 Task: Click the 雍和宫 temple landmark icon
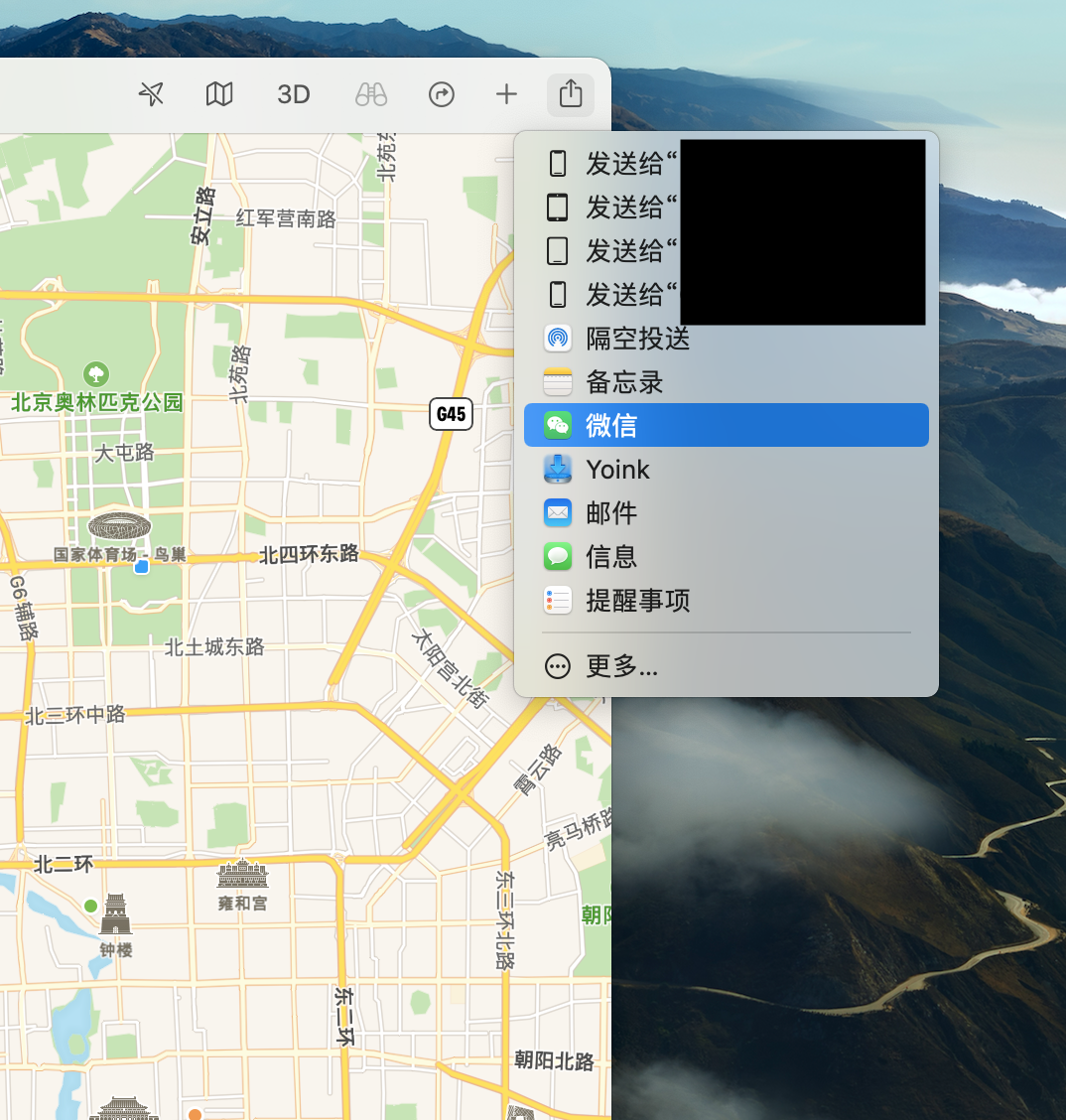tap(243, 875)
